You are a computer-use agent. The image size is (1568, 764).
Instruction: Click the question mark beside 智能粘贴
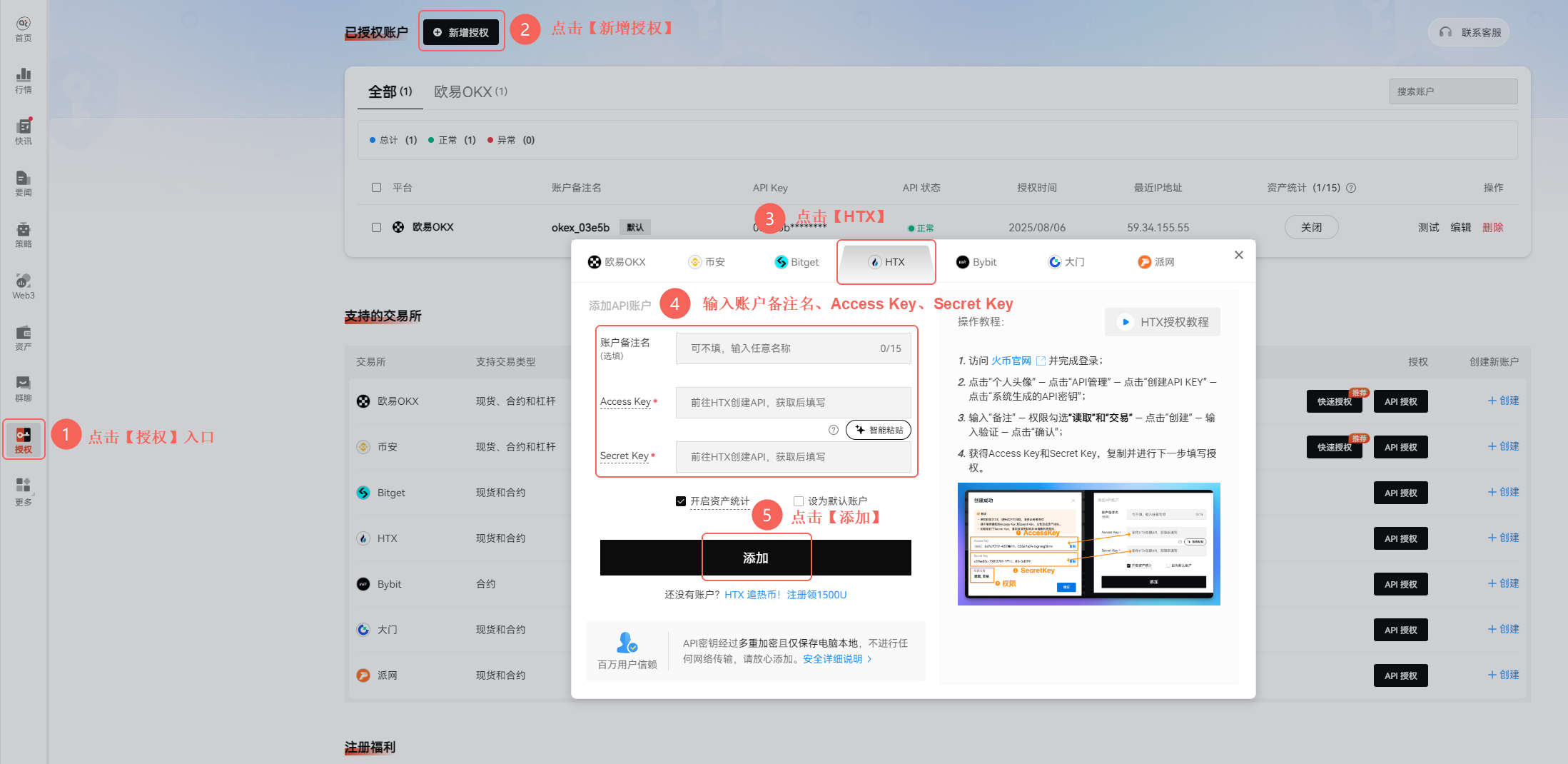click(833, 430)
